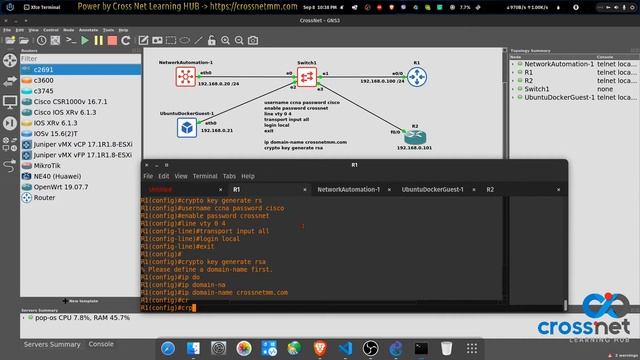Open OBS Studio from dock
The image size is (640, 360).
(x=371, y=348)
